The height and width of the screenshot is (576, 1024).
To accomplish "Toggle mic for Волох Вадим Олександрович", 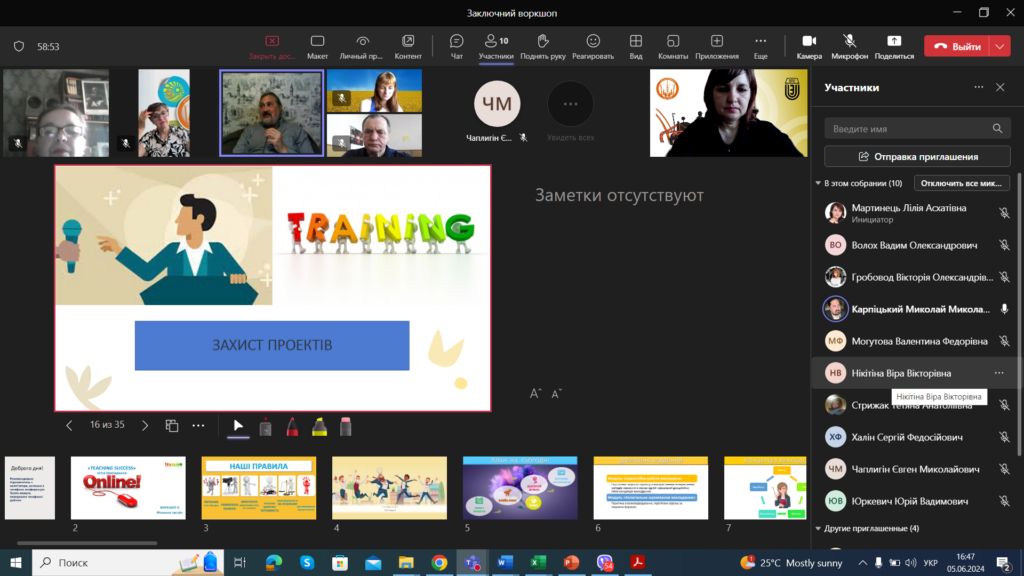I will tap(1003, 245).
